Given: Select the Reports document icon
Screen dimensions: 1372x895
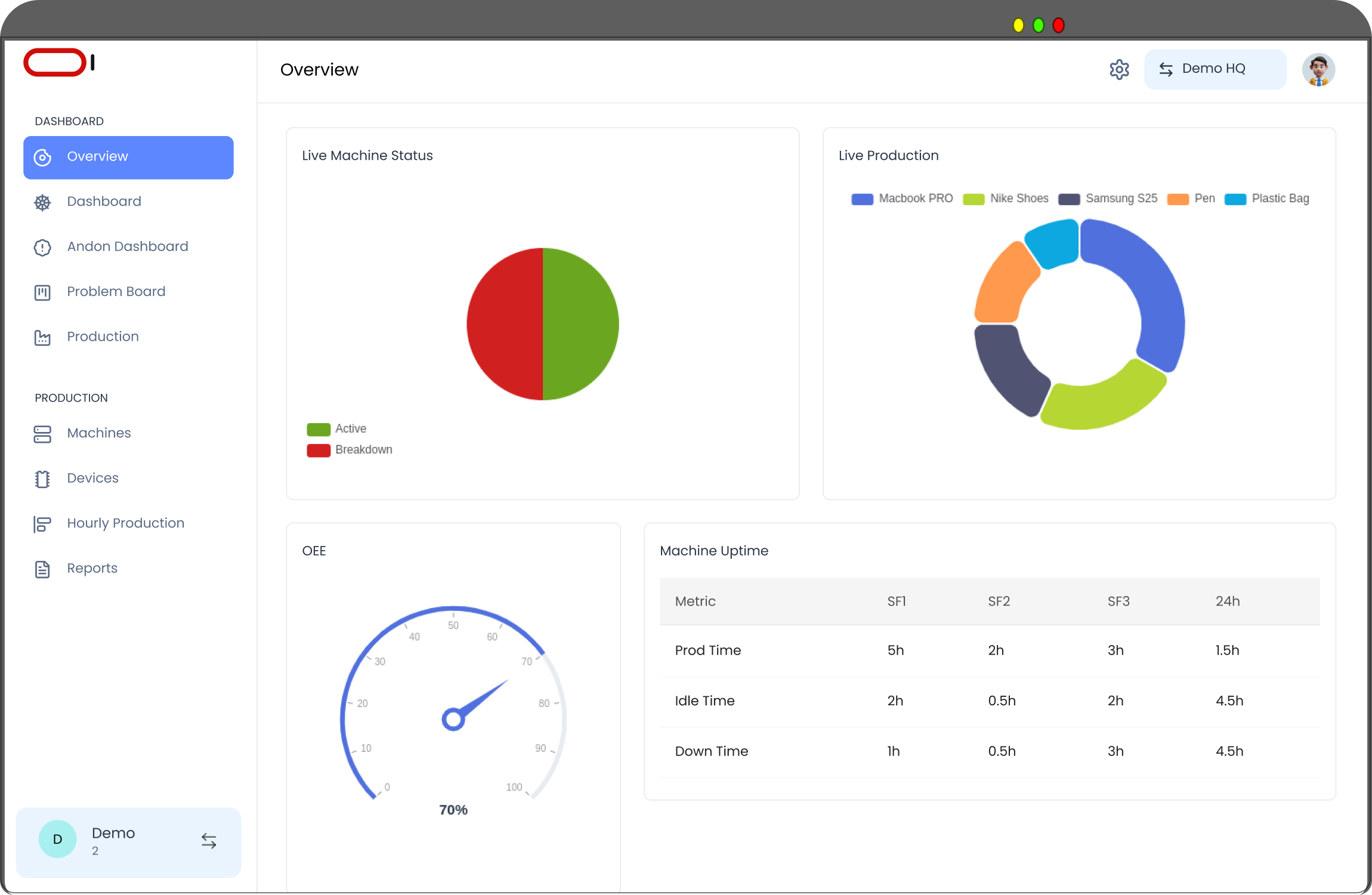Looking at the screenshot, I should pos(42,569).
